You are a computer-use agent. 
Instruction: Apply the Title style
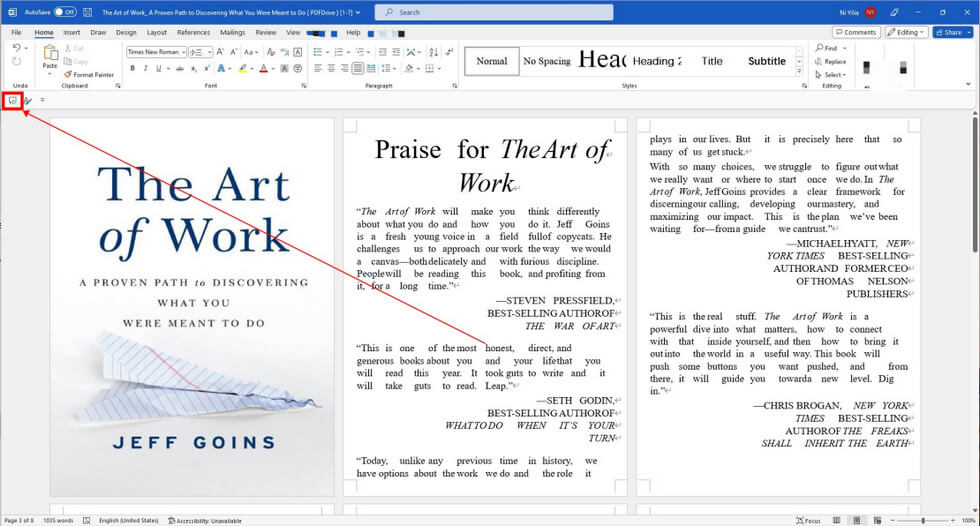pyautogui.click(x=712, y=61)
